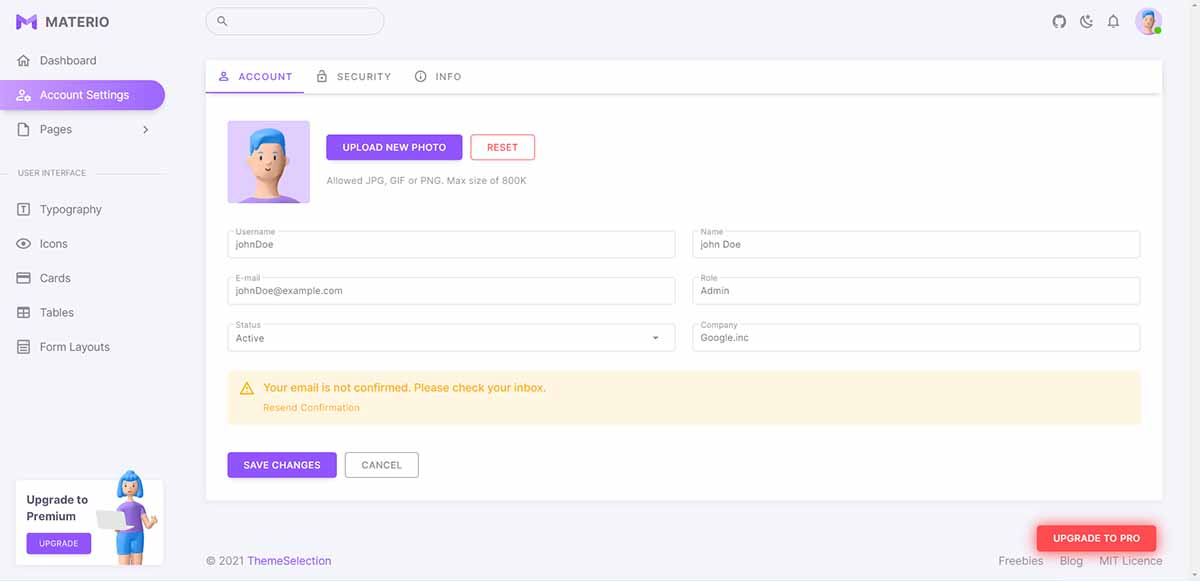Click the UPGRADE TO PRO button

coord(1096,537)
